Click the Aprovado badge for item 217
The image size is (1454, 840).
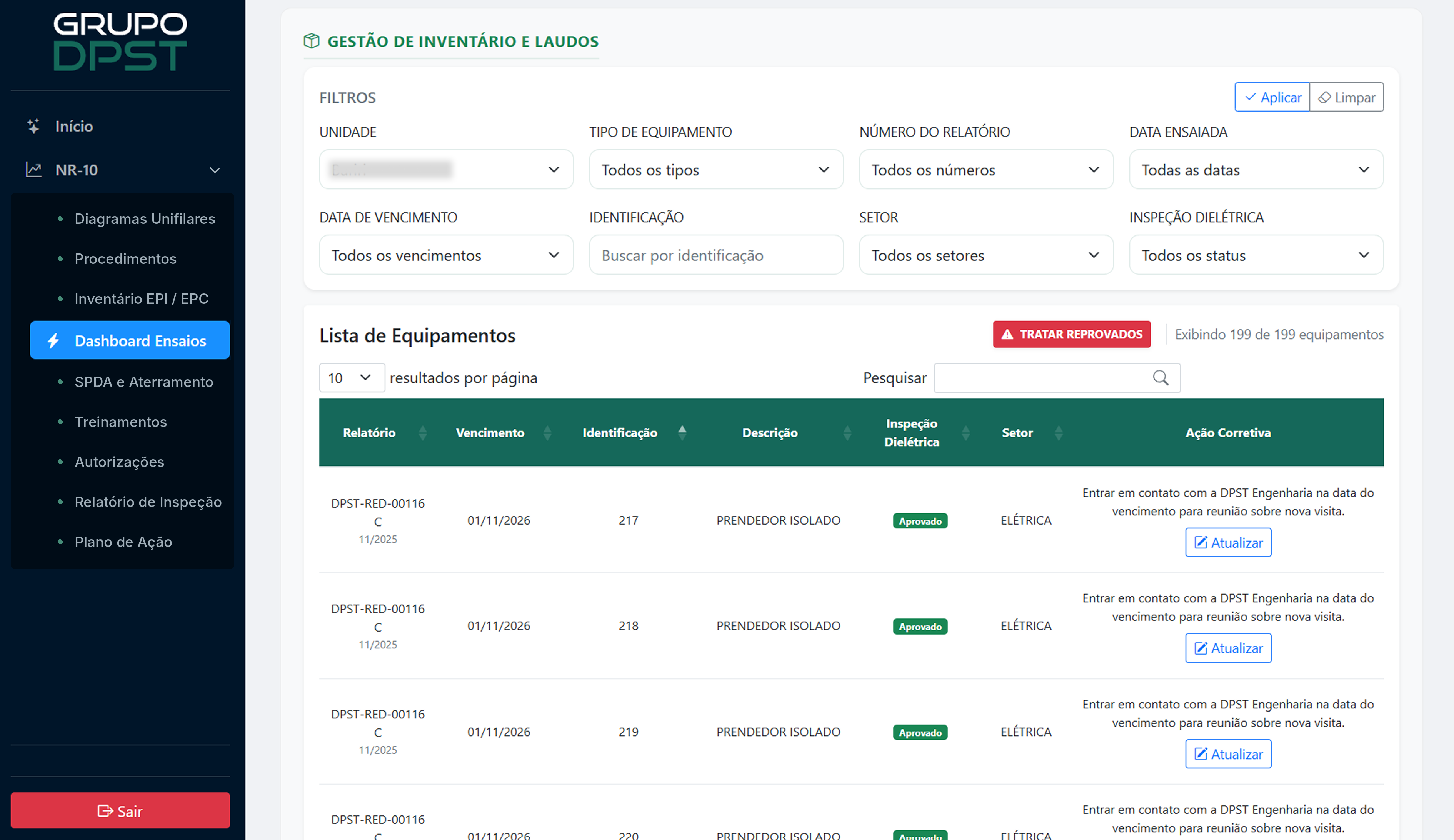pos(920,521)
